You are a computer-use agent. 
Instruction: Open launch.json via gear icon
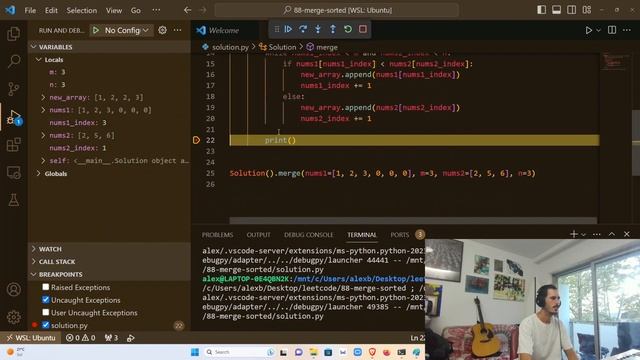tap(162, 30)
